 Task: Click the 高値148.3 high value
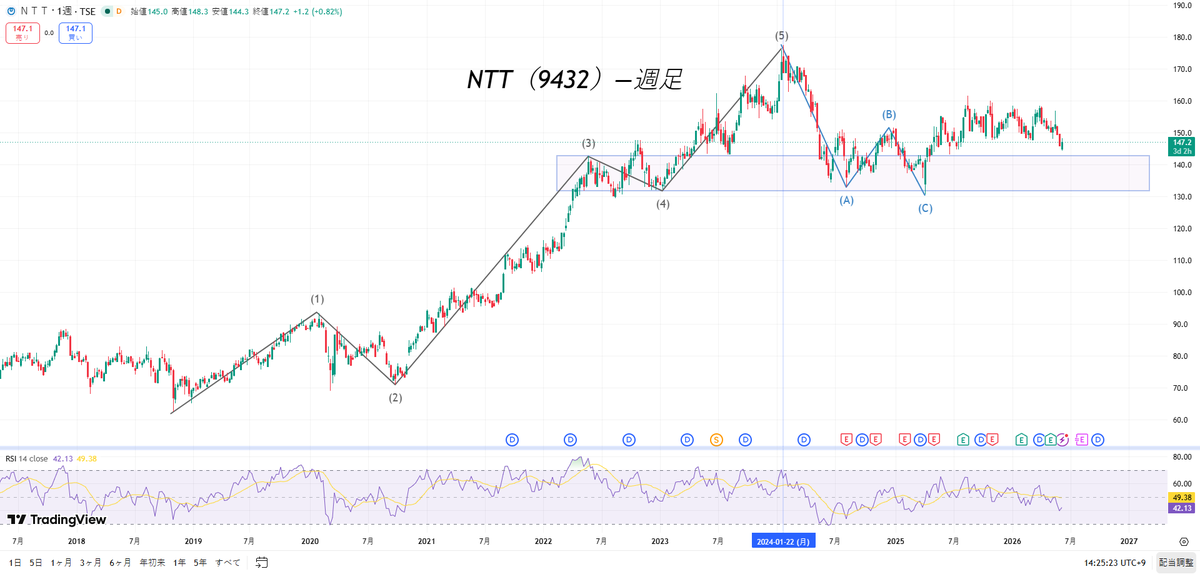coord(192,10)
